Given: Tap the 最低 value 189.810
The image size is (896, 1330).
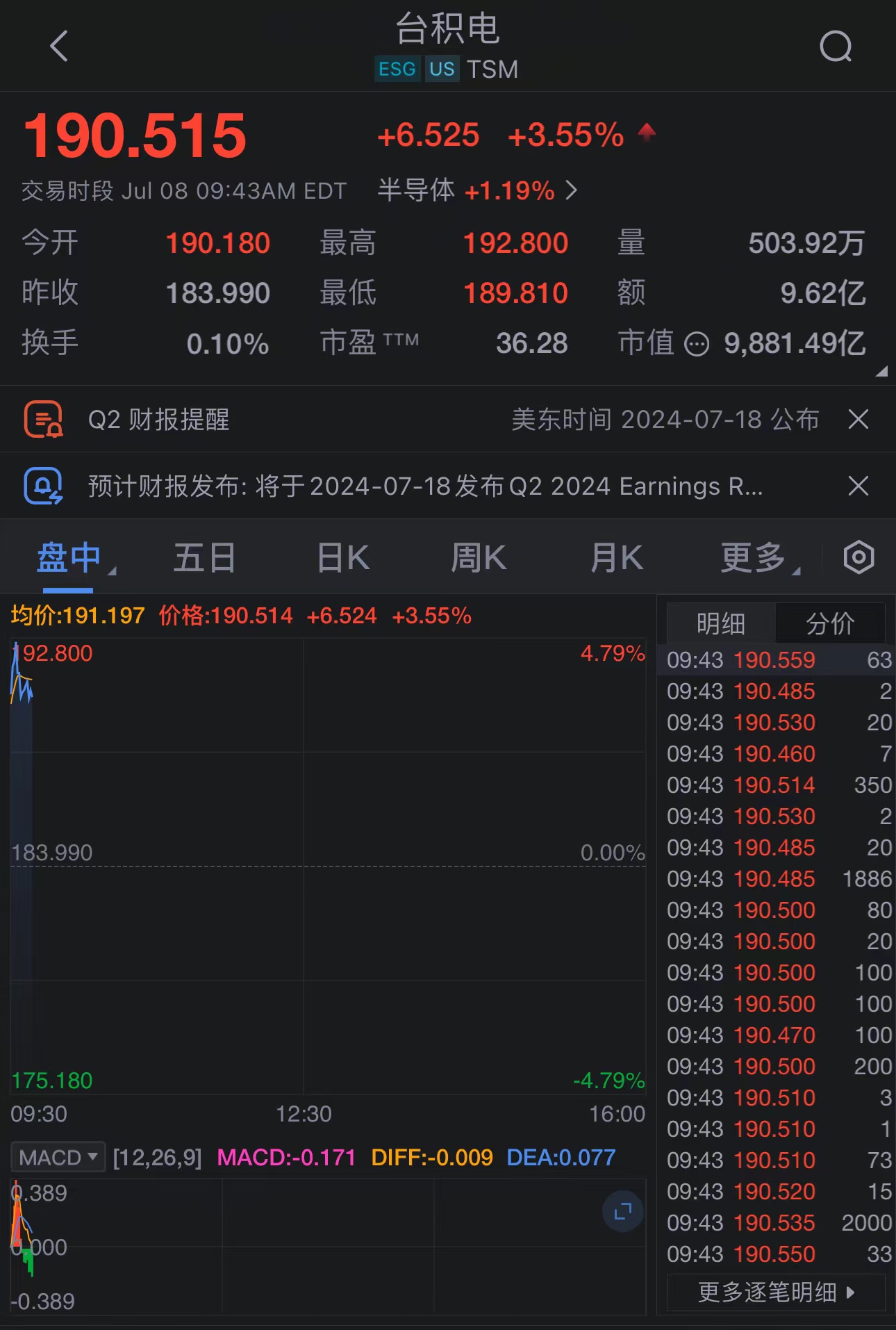Looking at the screenshot, I should [x=515, y=293].
